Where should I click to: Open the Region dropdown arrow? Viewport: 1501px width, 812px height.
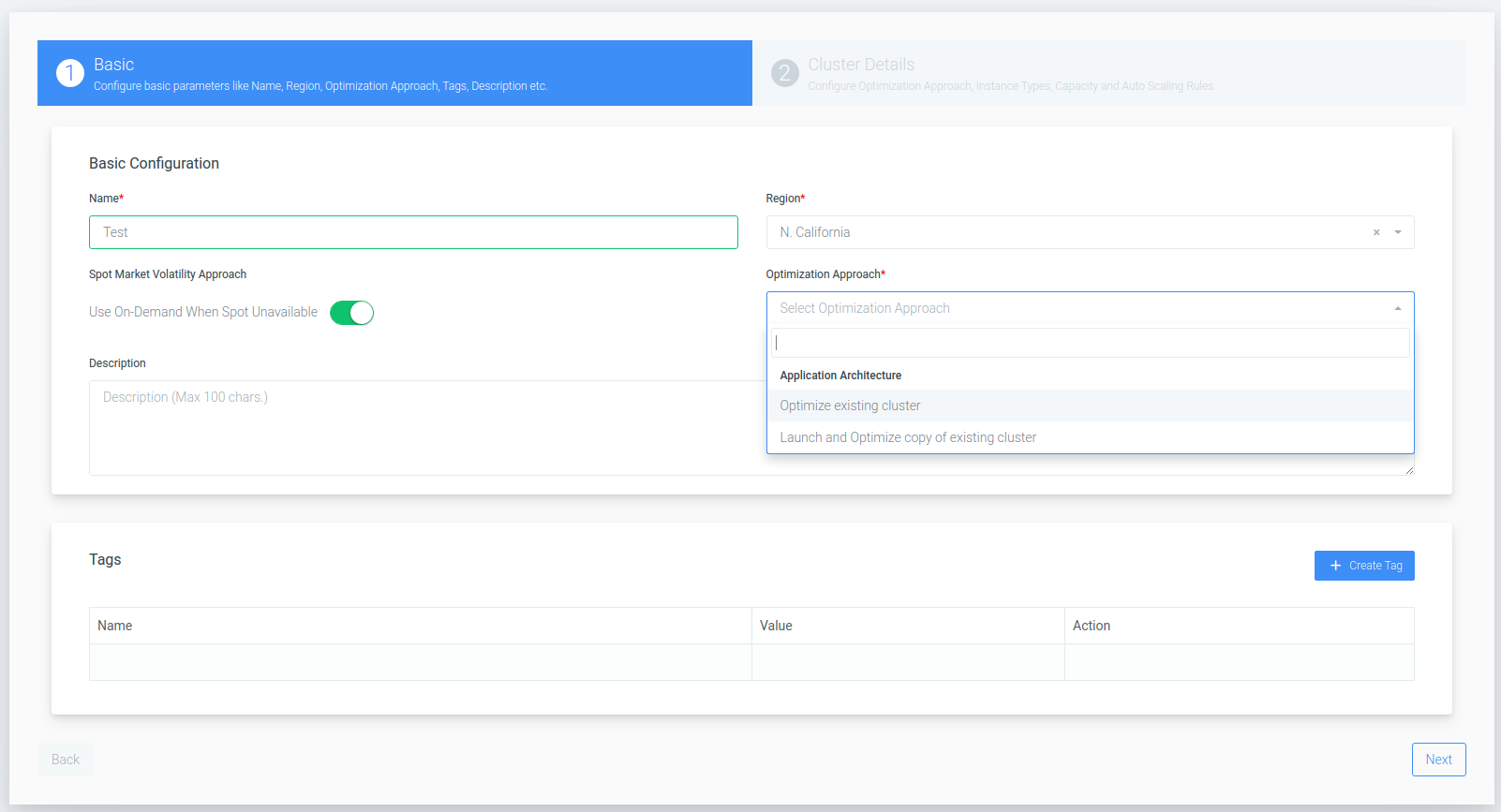tap(1398, 232)
